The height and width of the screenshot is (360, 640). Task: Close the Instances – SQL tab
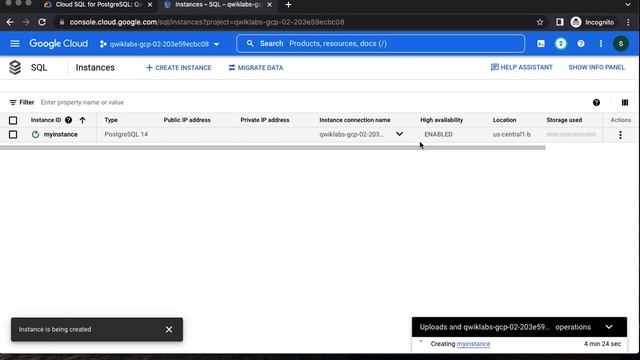point(269,4)
